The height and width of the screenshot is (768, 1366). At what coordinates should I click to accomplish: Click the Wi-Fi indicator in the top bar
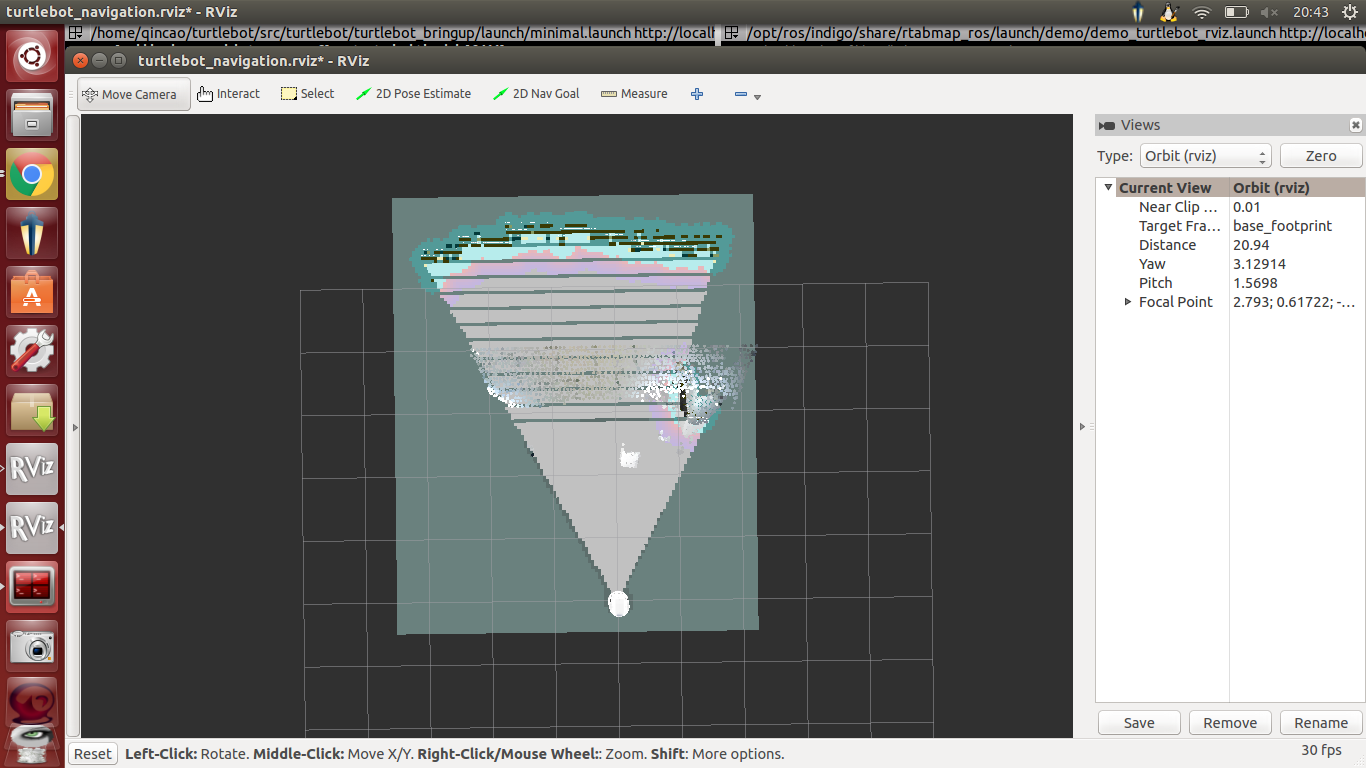tap(1202, 12)
